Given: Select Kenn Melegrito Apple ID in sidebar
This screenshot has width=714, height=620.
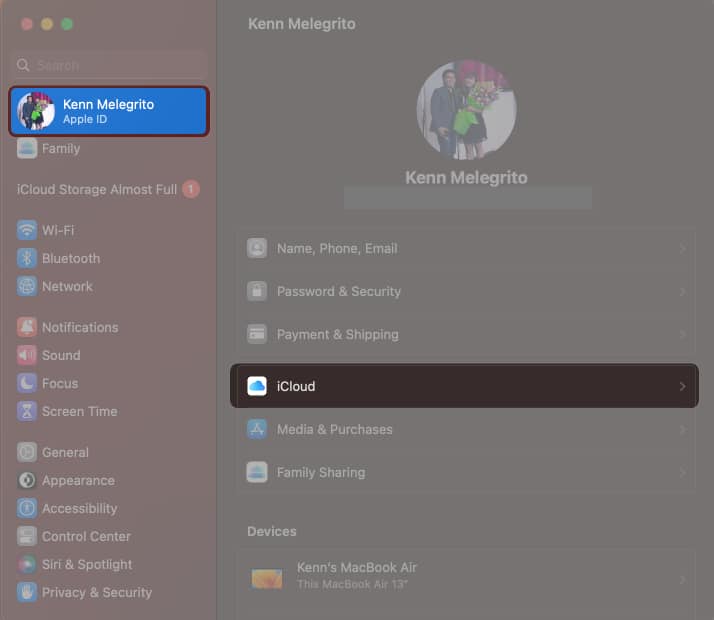Looking at the screenshot, I should point(109,111).
